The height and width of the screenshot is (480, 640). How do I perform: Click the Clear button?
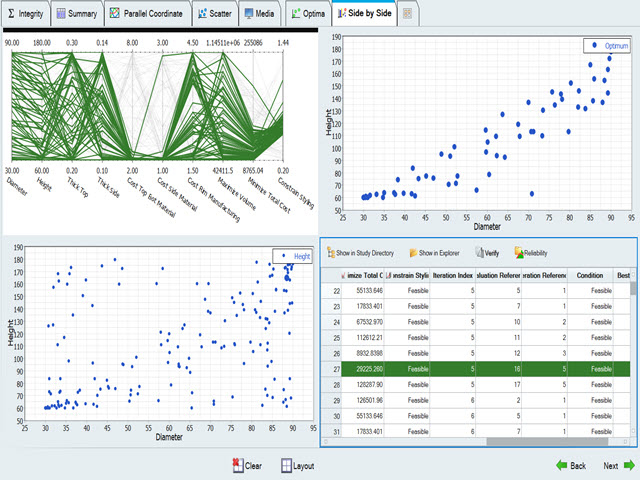click(248, 466)
